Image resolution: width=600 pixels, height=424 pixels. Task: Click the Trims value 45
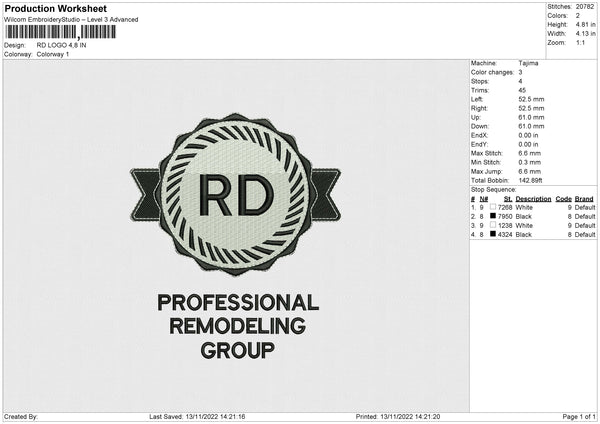(522, 90)
